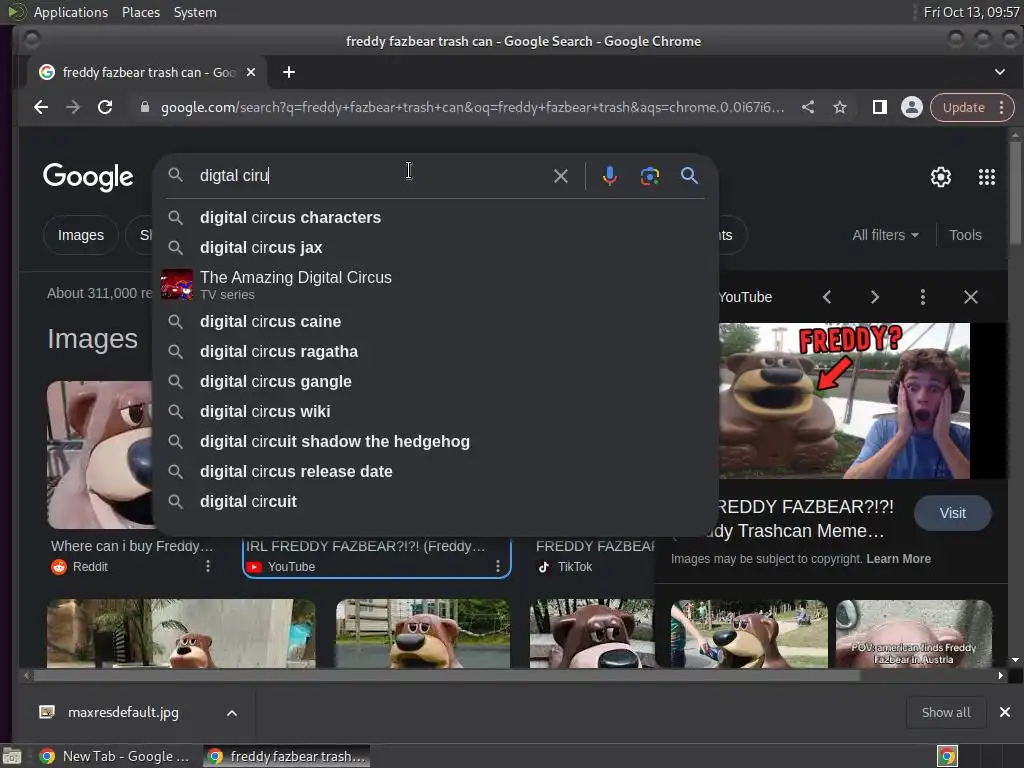Open Chrome three-dot menu
Image resolution: width=1024 pixels, height=768 pixels.
click(1002, 108)
